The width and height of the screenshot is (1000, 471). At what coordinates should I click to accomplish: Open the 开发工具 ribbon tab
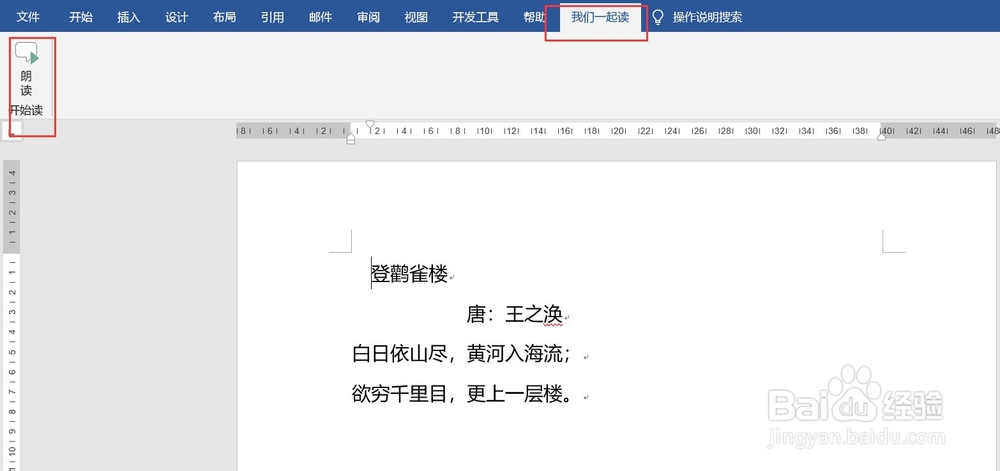(x=476, y=17)
